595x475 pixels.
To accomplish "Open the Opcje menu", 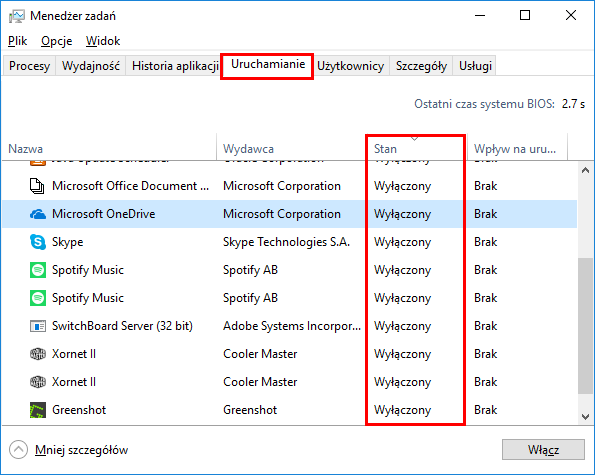I will [x=57, y=41].
